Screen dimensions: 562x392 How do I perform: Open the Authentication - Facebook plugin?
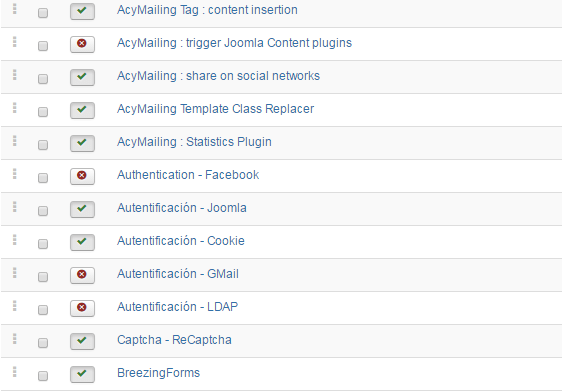tap(188, 175)
